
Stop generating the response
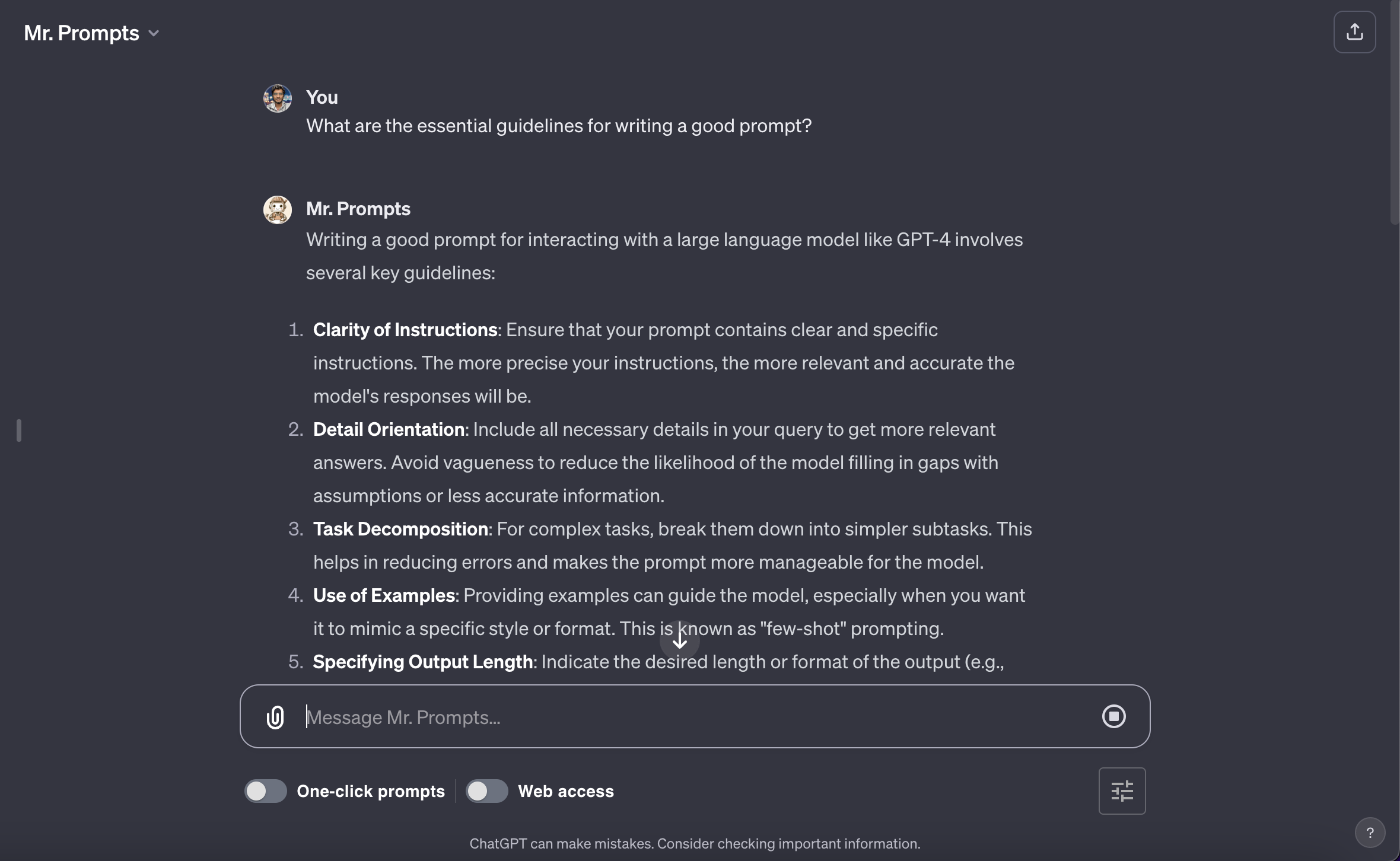click(x=1113, y=716)
